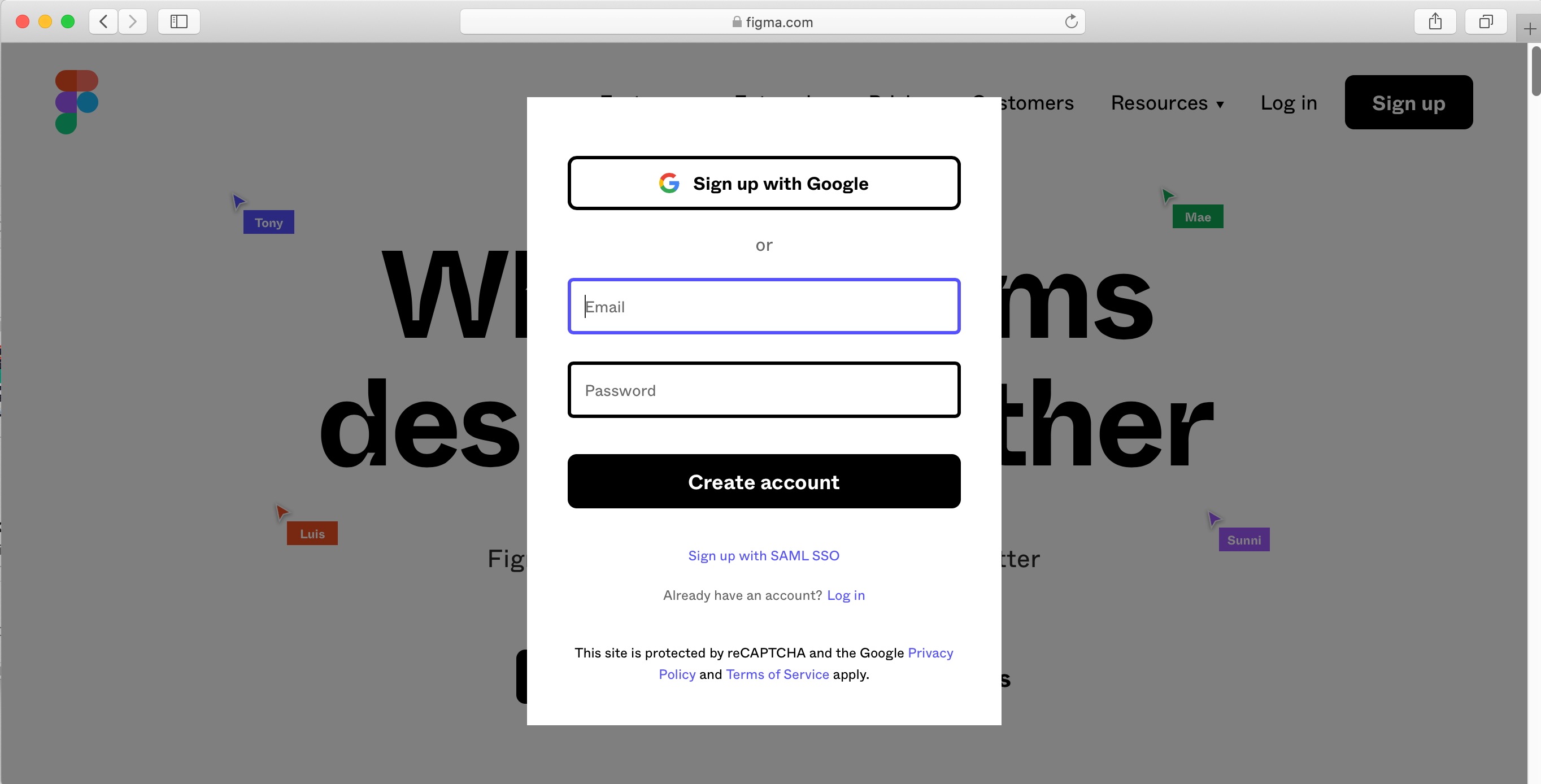Image resolution: width=1541 pixels, height=784 pixels.
Task: Click the Create account button
Action: click(x=763, y=482)
